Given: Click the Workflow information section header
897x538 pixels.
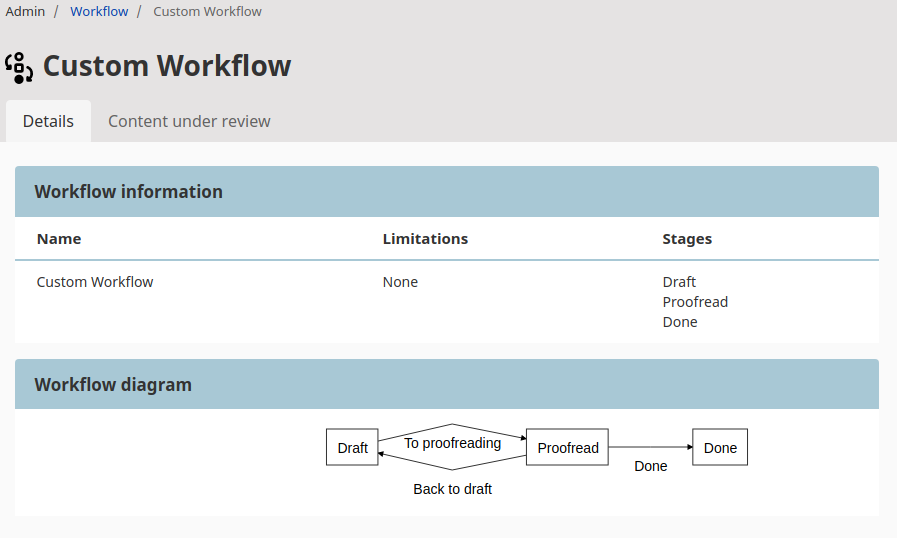Looking at the screenshot, I should pyautogui.click(x=447, y=192).
